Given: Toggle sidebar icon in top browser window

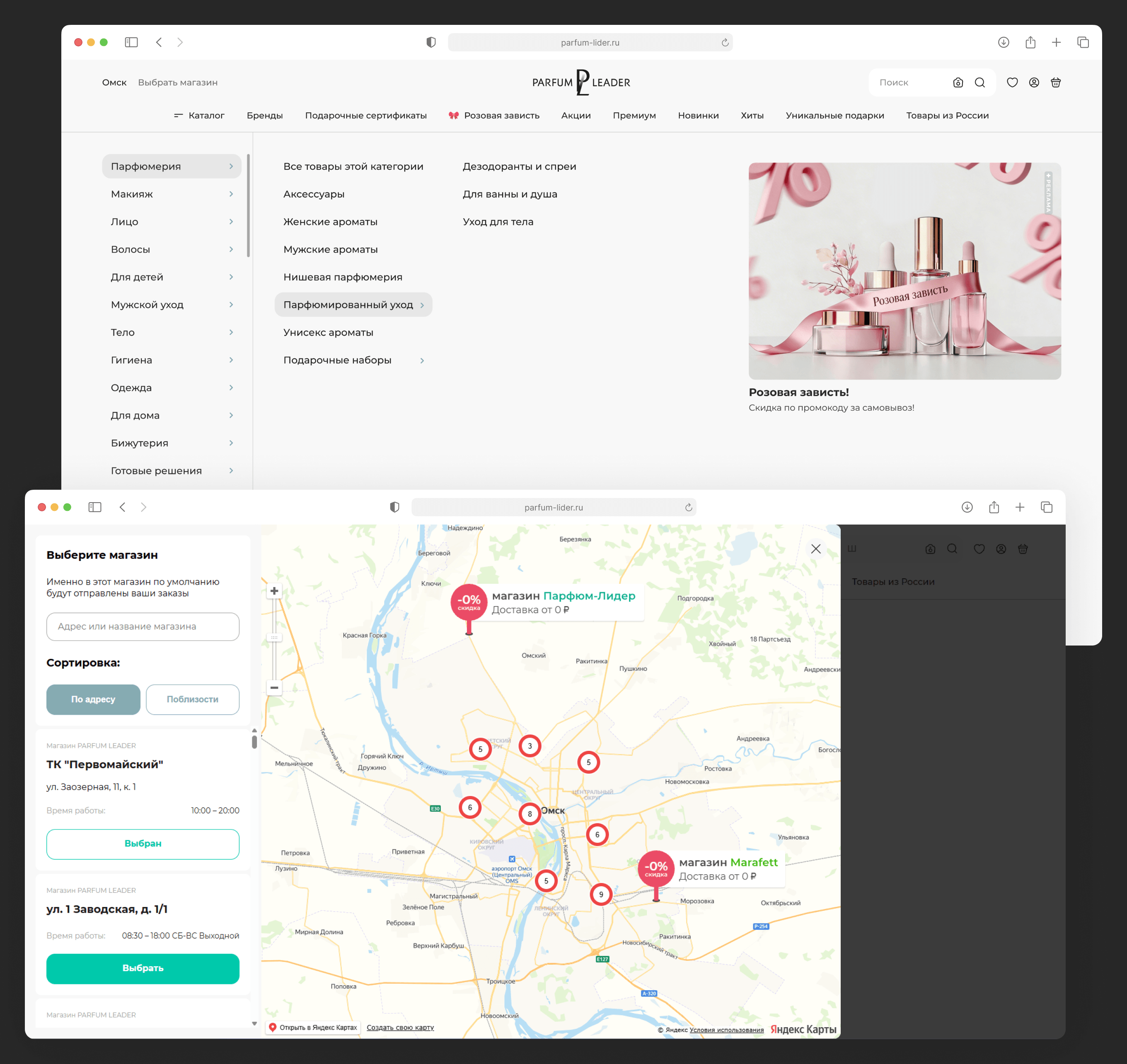Looking at the screenshot, I should (131, 43).
